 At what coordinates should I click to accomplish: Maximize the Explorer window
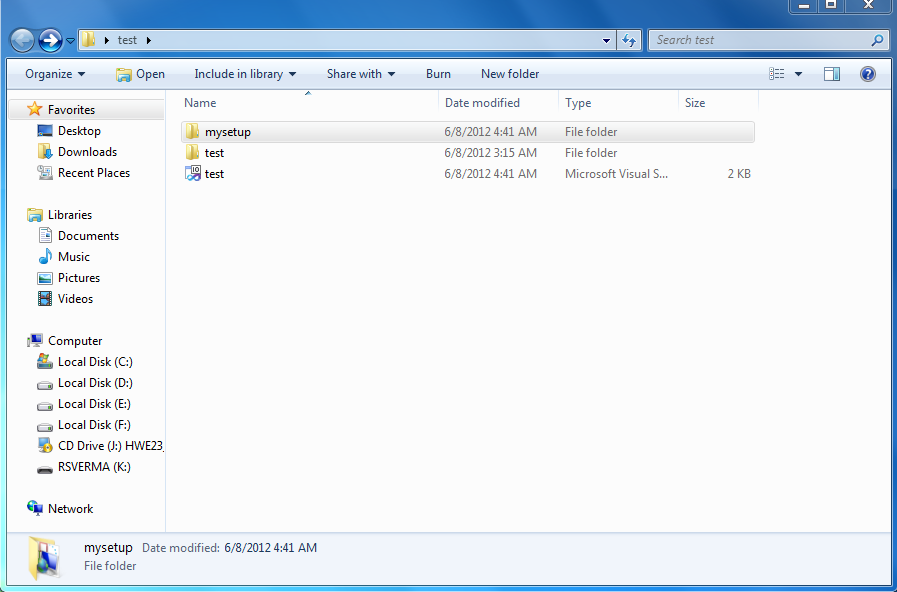tap(831, 5)
